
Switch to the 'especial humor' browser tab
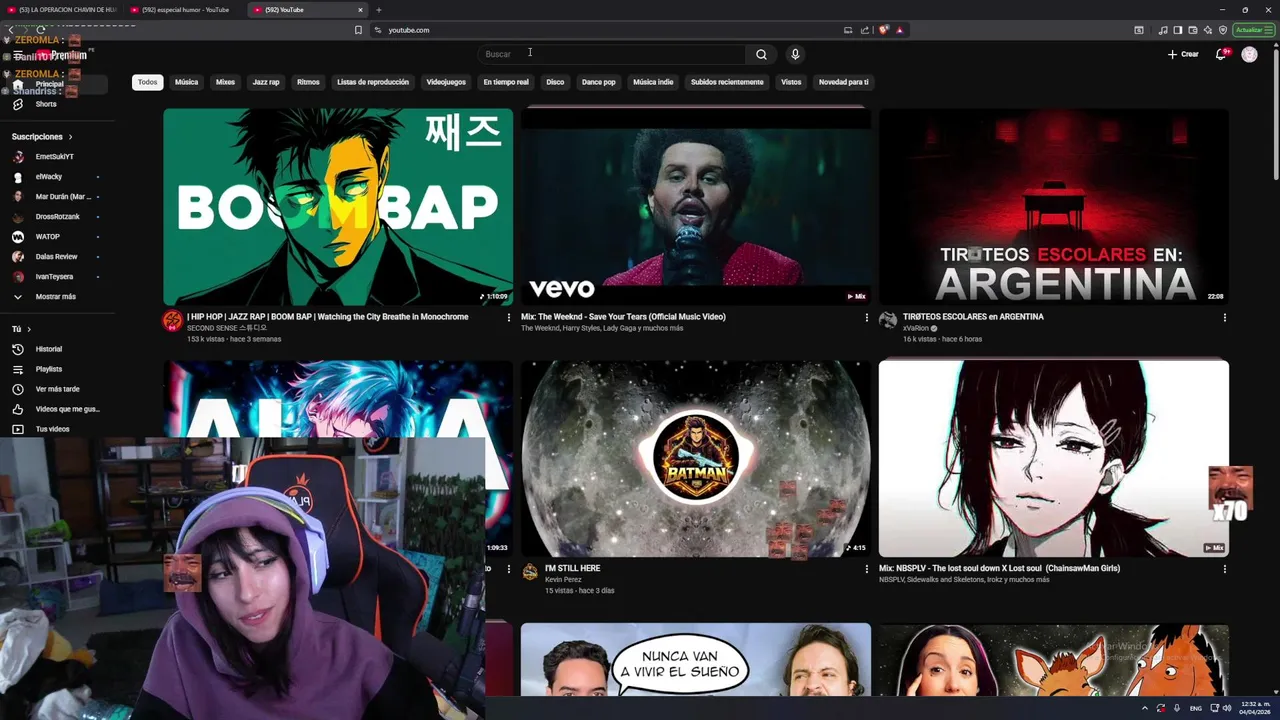(185, 10)
